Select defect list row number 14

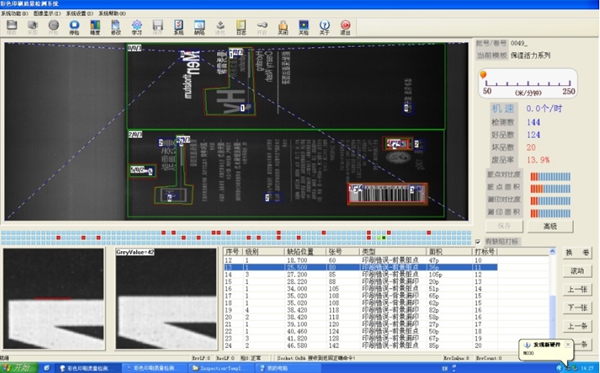click(360, 274)
